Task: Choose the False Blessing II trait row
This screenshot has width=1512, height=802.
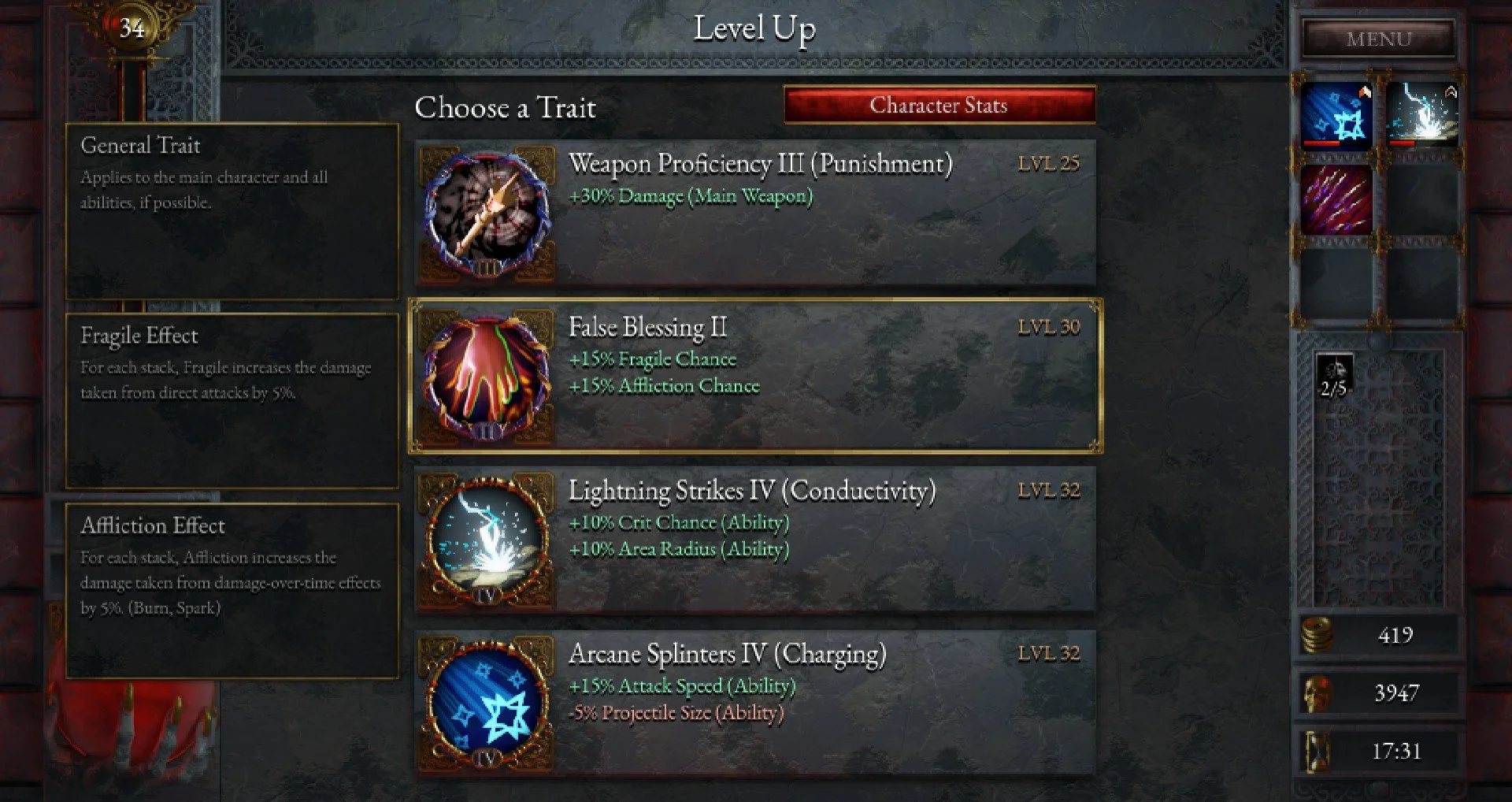Action: [755, 377]
